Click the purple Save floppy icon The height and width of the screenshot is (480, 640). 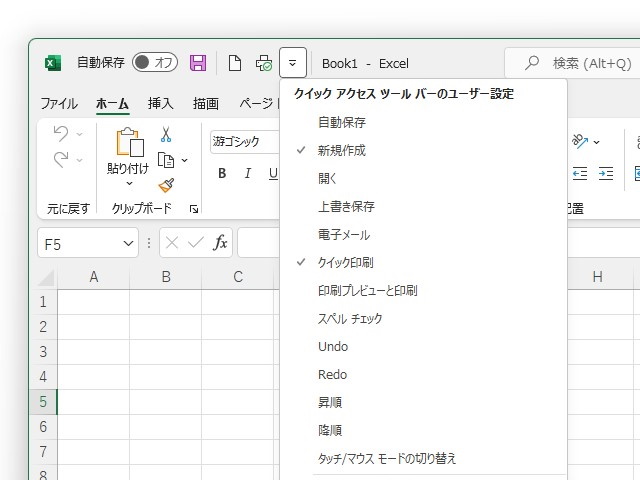coord(198,63)
